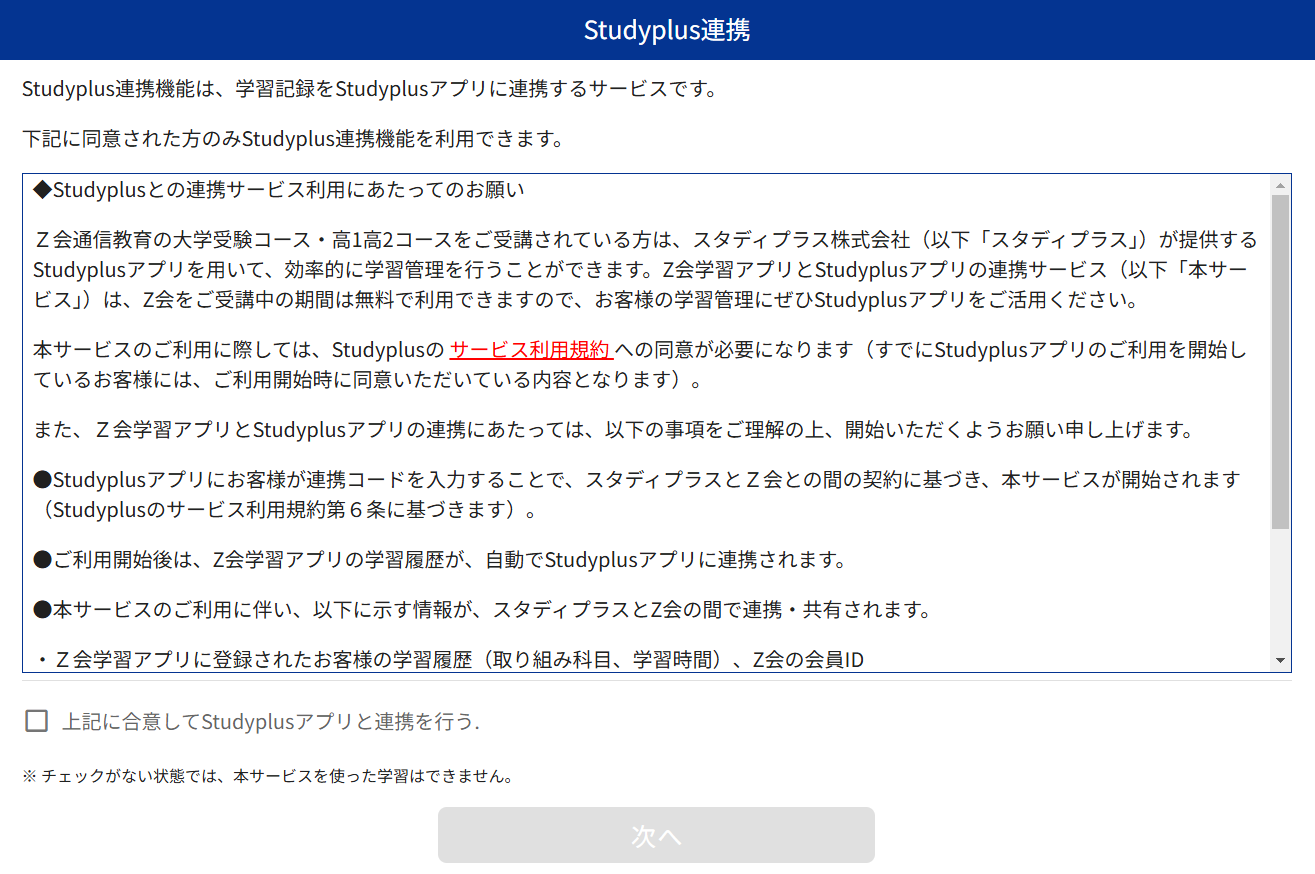Check the agreement checkbox for Studyplus連携
1315x874 pixels.
(36, 721)
